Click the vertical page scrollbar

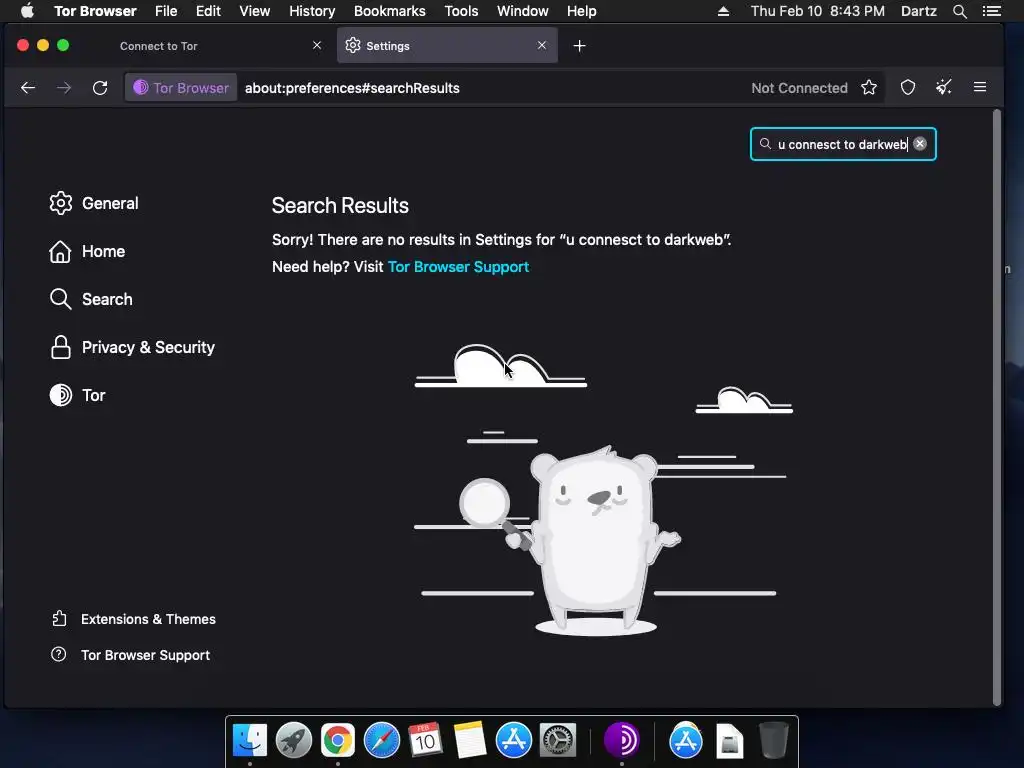point(997,408)
